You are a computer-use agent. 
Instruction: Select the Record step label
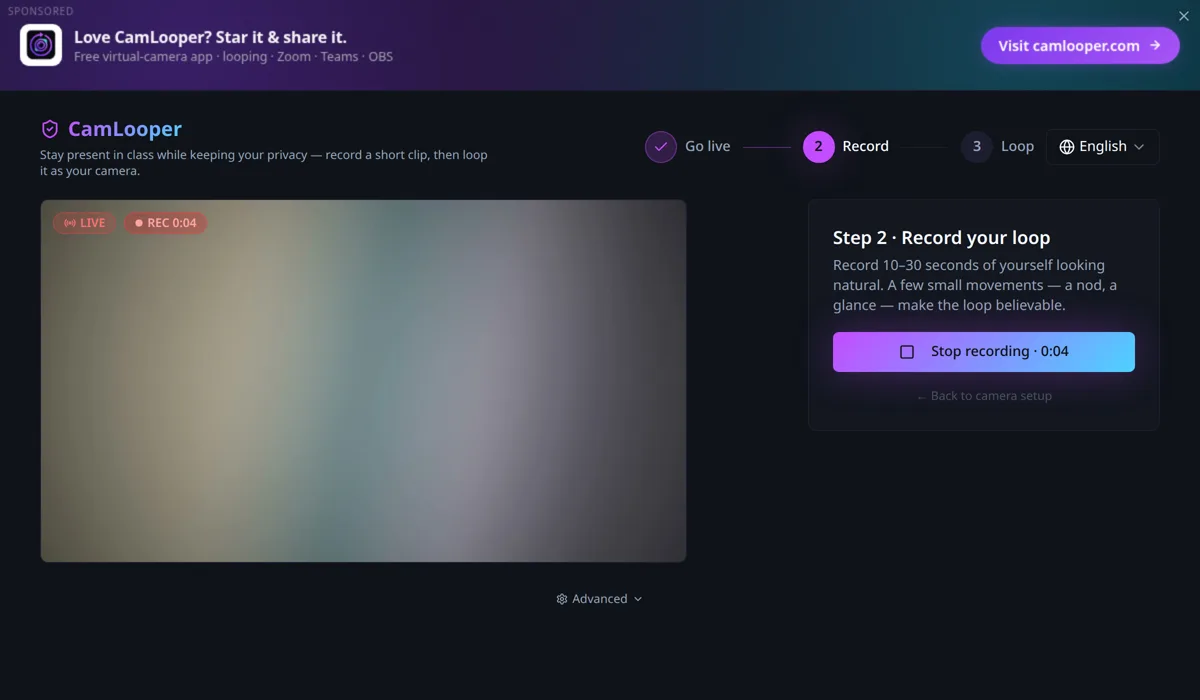(x=865, y=146)
